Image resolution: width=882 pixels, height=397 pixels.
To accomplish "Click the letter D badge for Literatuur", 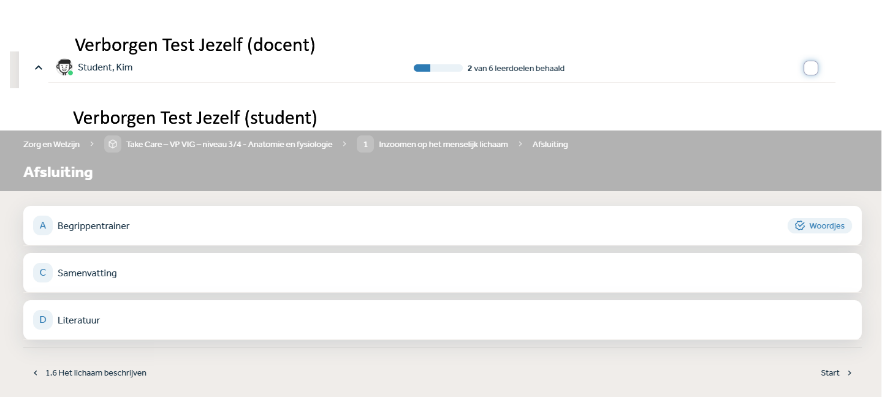I will coord(43,320).
